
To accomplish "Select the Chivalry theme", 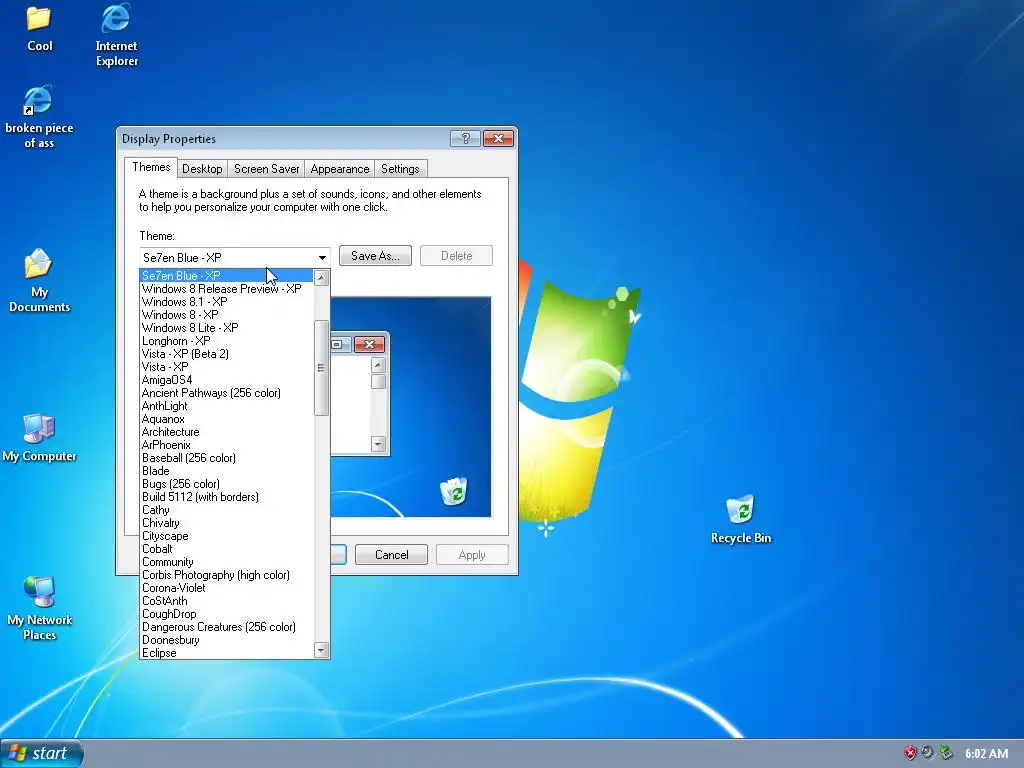I will (227, 523).
